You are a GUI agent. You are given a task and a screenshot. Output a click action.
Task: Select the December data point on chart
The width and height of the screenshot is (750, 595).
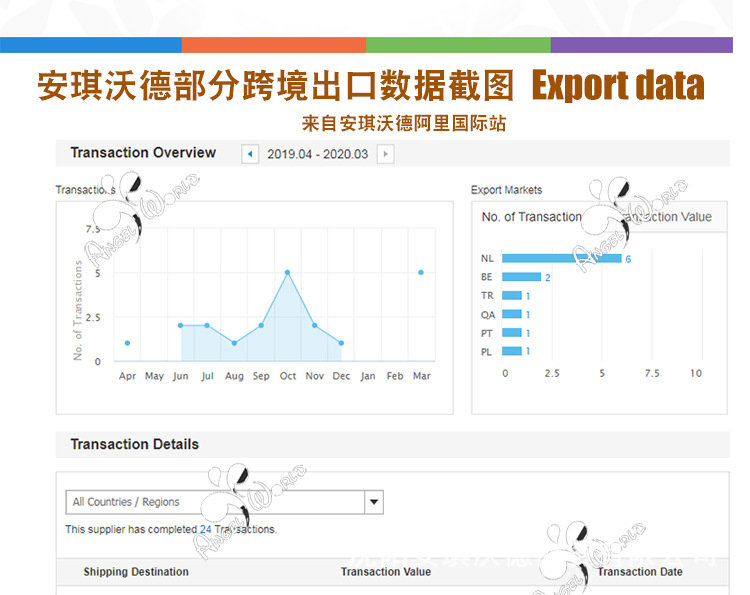click(341, 343)
